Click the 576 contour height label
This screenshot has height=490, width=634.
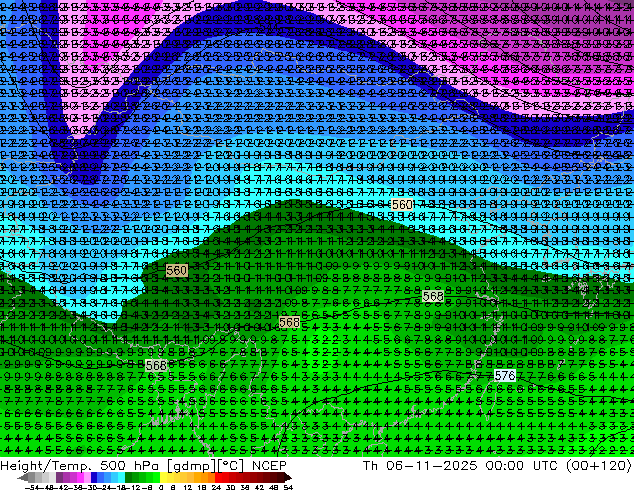(x=505, y=376)
